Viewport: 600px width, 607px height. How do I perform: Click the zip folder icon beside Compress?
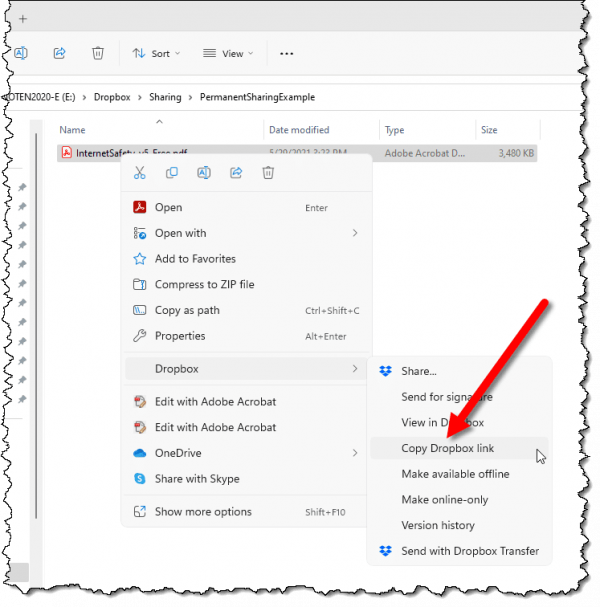[x=139, y=285]
